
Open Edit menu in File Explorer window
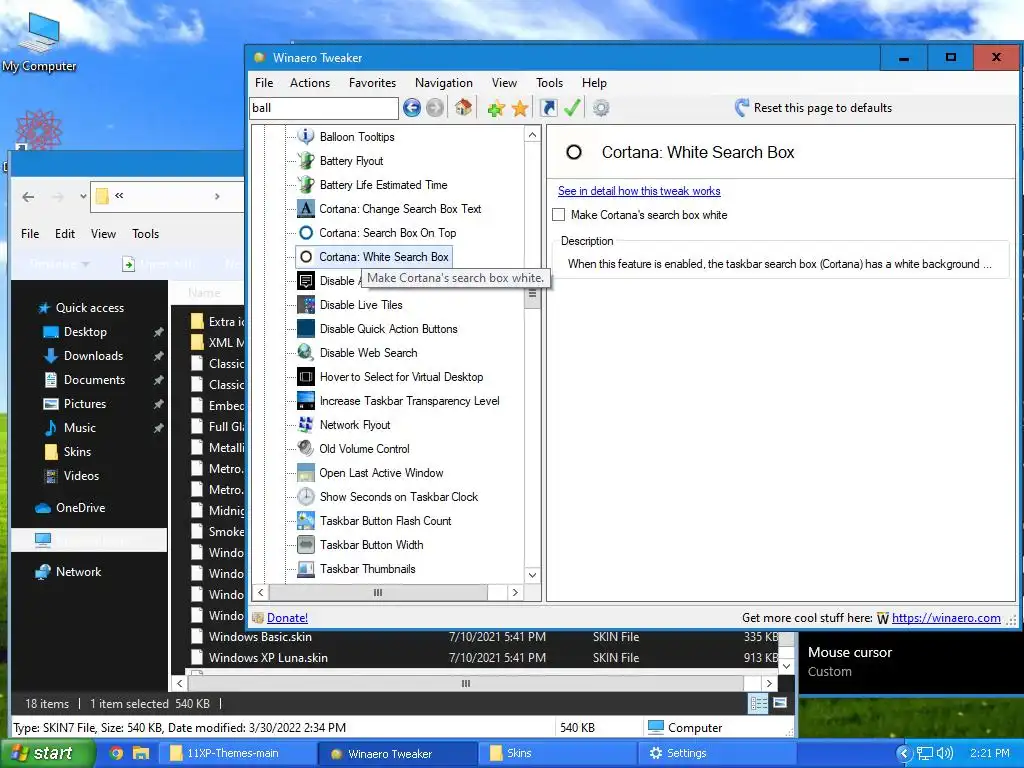pos(65,234)
